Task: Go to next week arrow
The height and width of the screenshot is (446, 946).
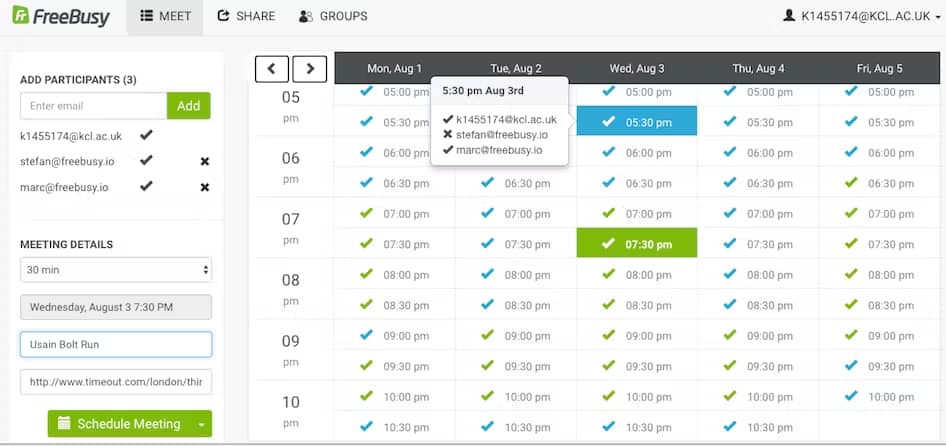Action: click(310, 68)
